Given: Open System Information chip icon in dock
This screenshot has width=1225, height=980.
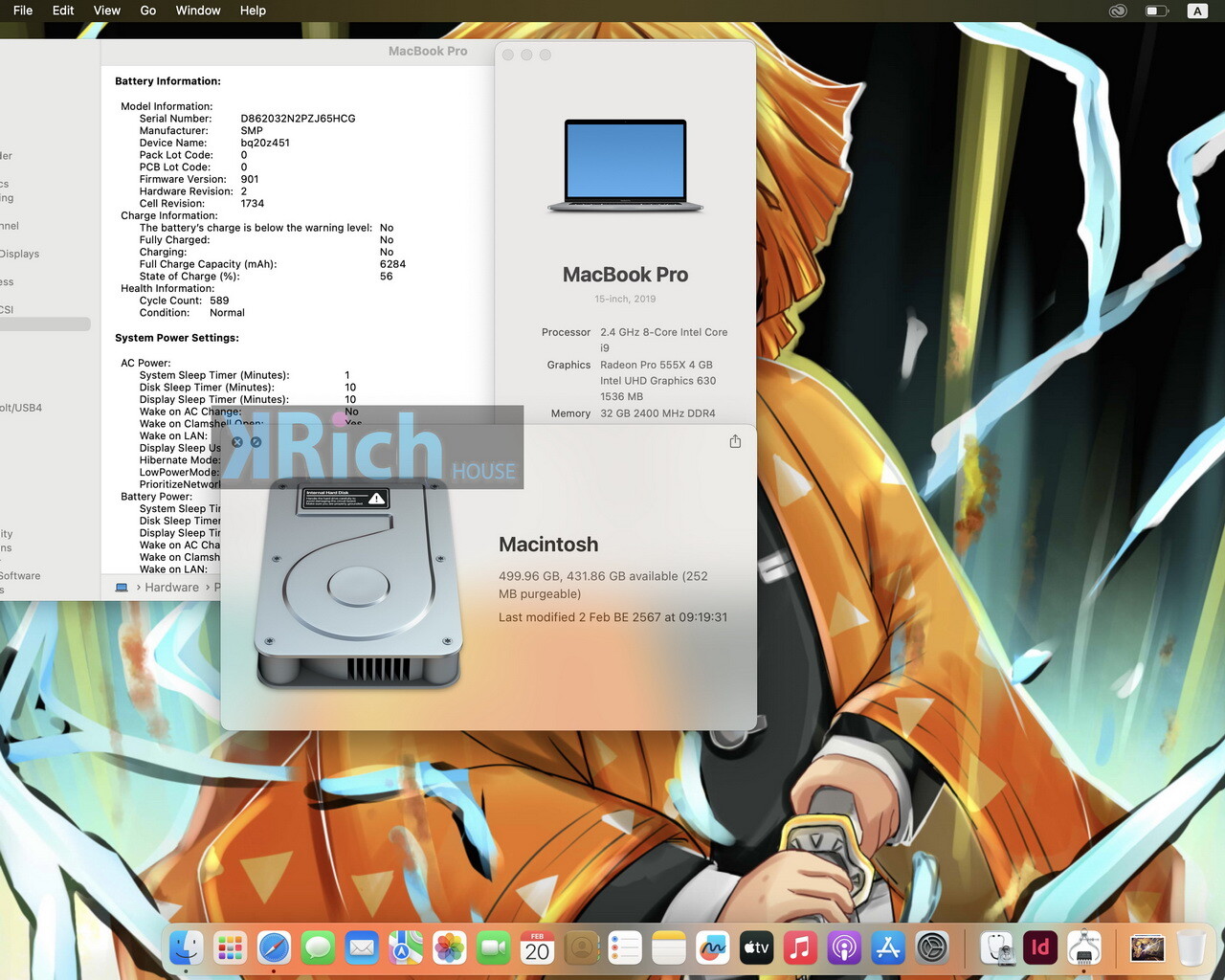Looking at the screenshot, I should [1084, 947].
